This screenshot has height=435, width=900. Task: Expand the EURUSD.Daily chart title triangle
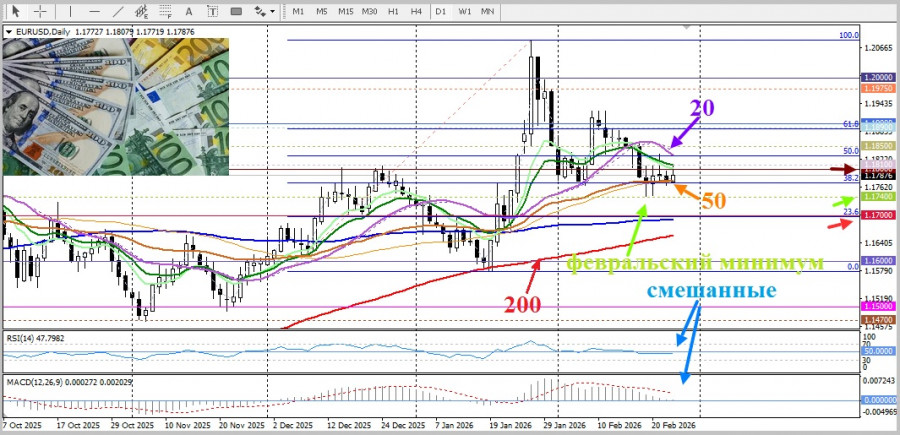coord(7,32)
